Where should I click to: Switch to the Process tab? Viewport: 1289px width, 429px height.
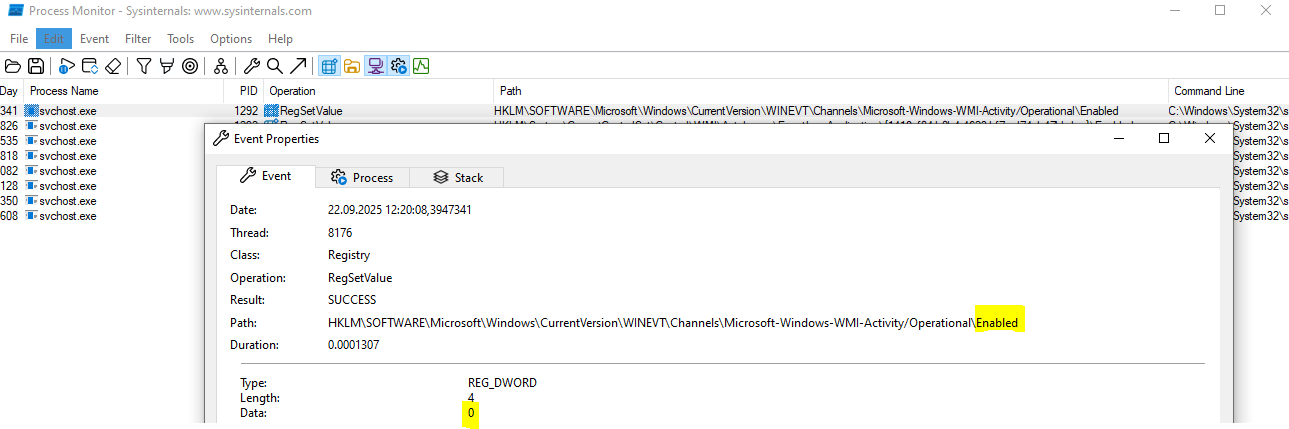click(362, 177)
